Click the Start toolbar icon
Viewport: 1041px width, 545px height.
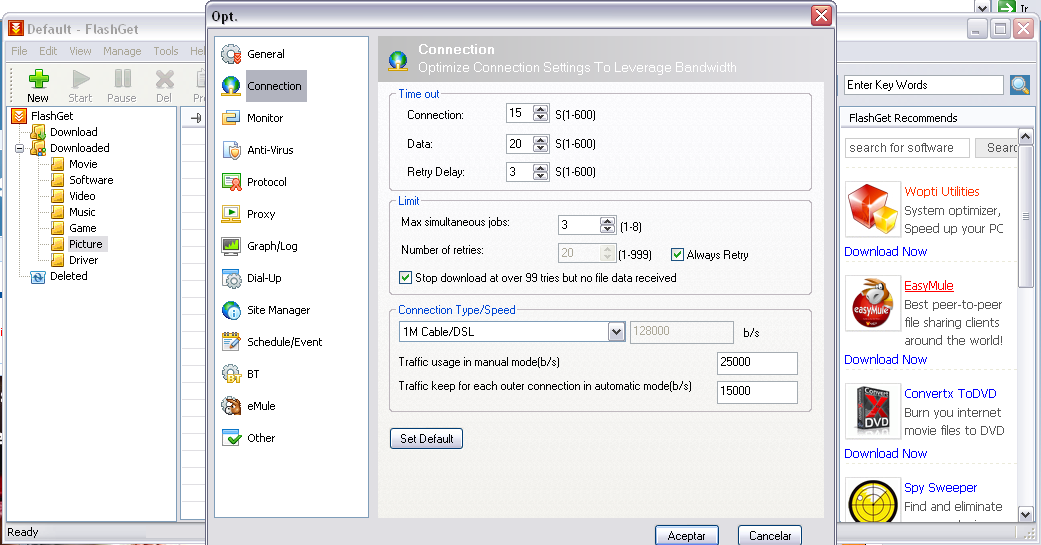point(80,79)
